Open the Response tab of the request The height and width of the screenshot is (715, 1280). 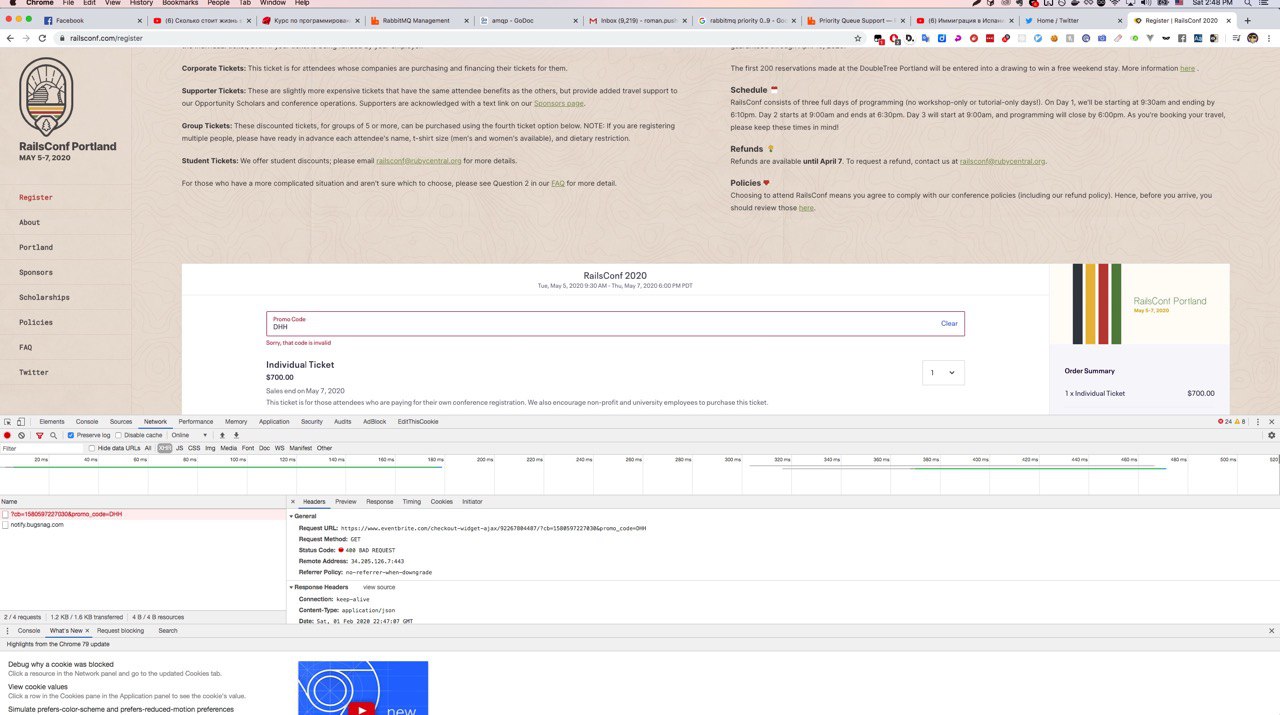(379, 501)
